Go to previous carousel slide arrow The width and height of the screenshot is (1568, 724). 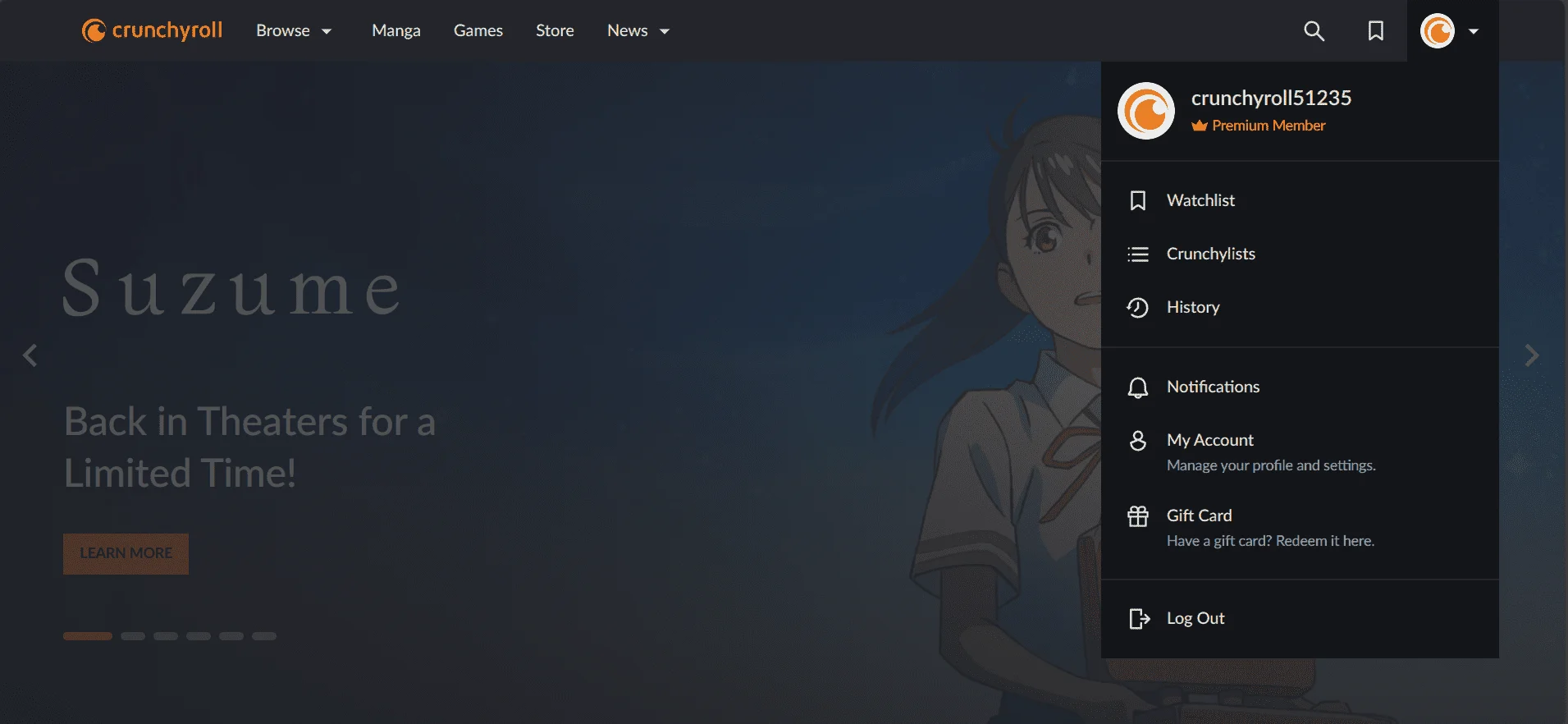(30, 355)
